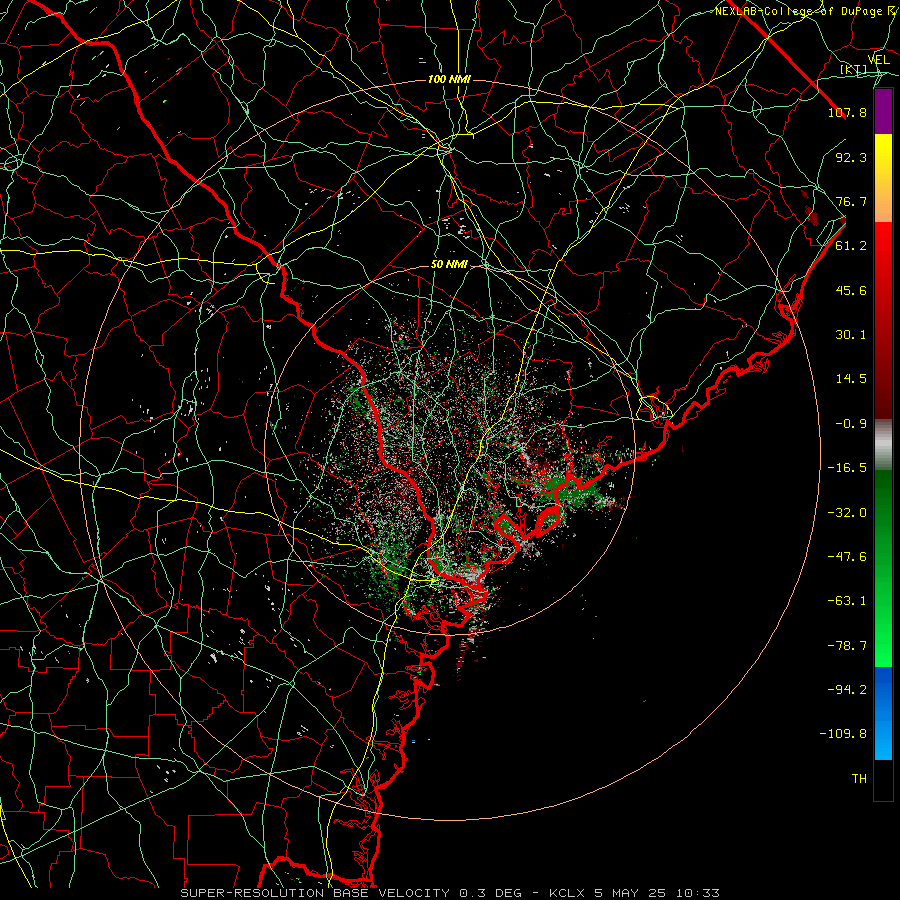Viewport: 900px width, 900px height.
Task: Click the 107.8 velocity scale value
Action: 847,112
